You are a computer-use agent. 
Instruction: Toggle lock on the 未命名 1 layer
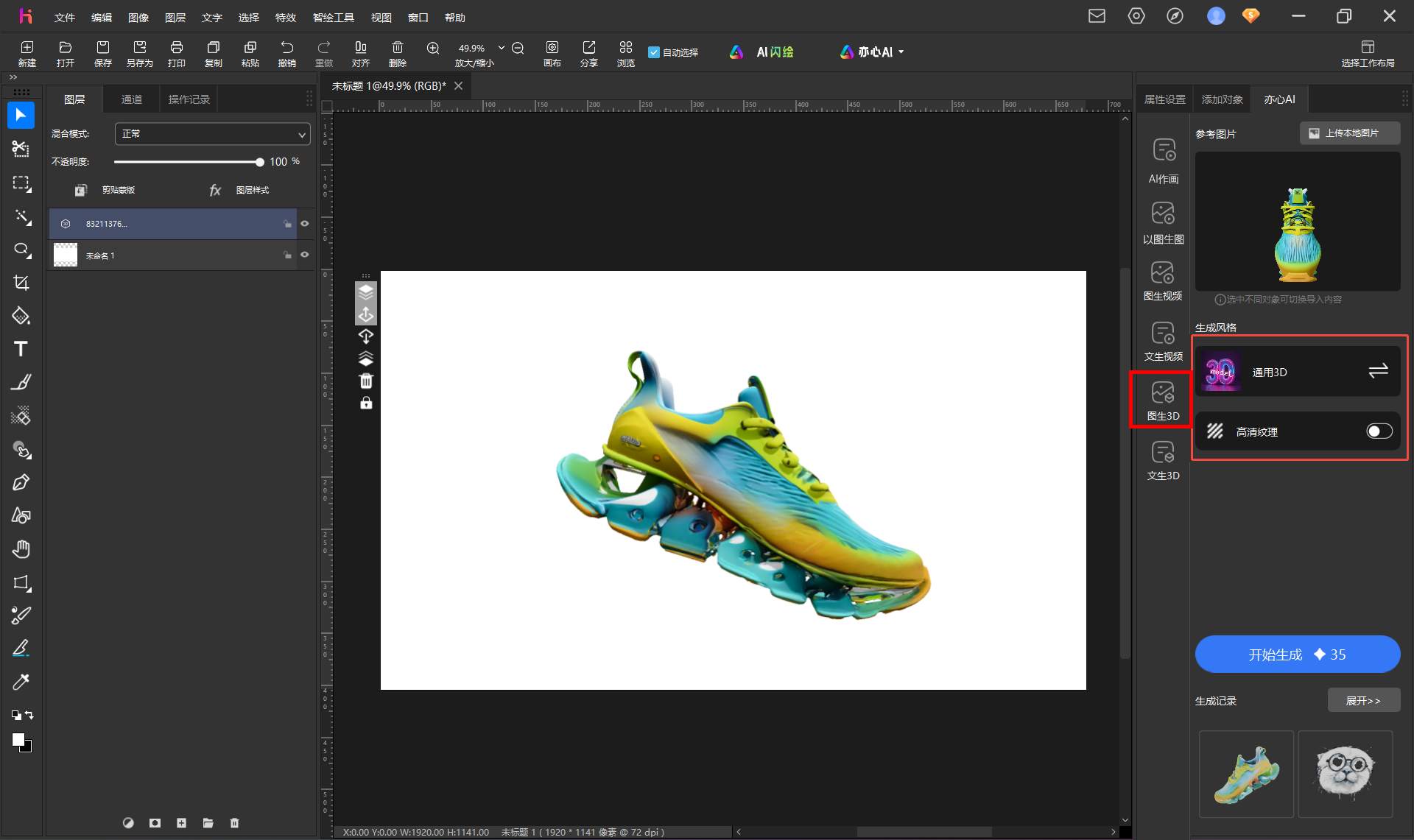(287, 255)
